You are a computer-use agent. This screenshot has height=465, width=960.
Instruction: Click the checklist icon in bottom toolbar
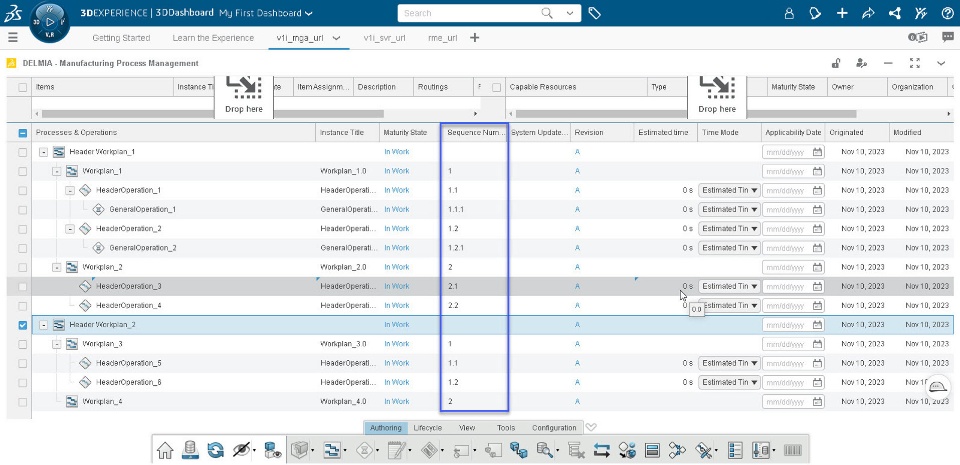734,451
